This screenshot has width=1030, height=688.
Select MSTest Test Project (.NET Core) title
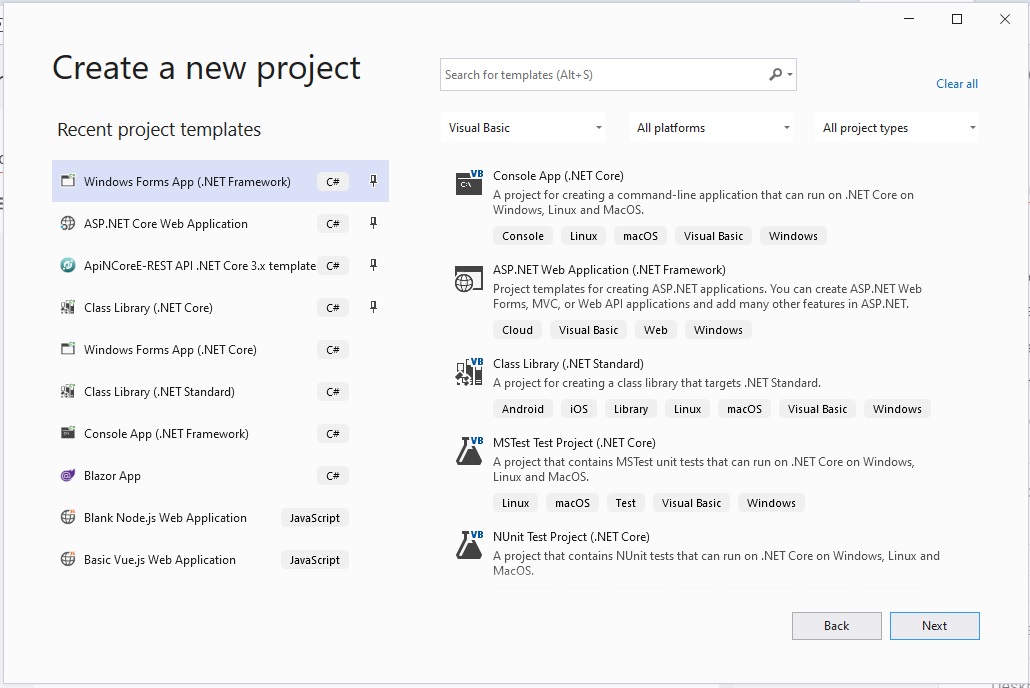click(x=574, y=442)
